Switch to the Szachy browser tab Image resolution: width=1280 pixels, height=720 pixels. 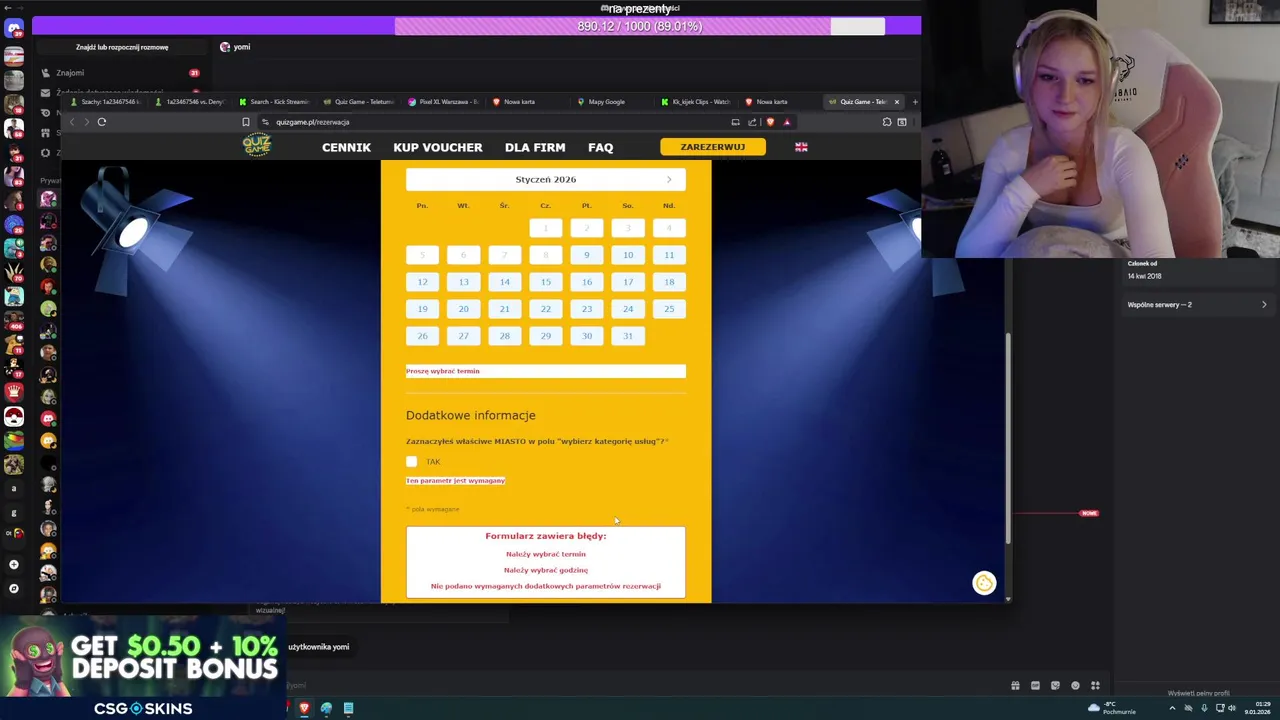point(104,102)
